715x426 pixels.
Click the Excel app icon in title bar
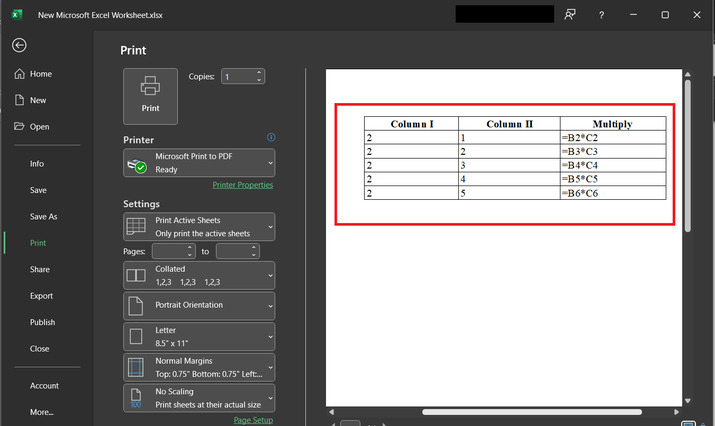coord(17,15)
